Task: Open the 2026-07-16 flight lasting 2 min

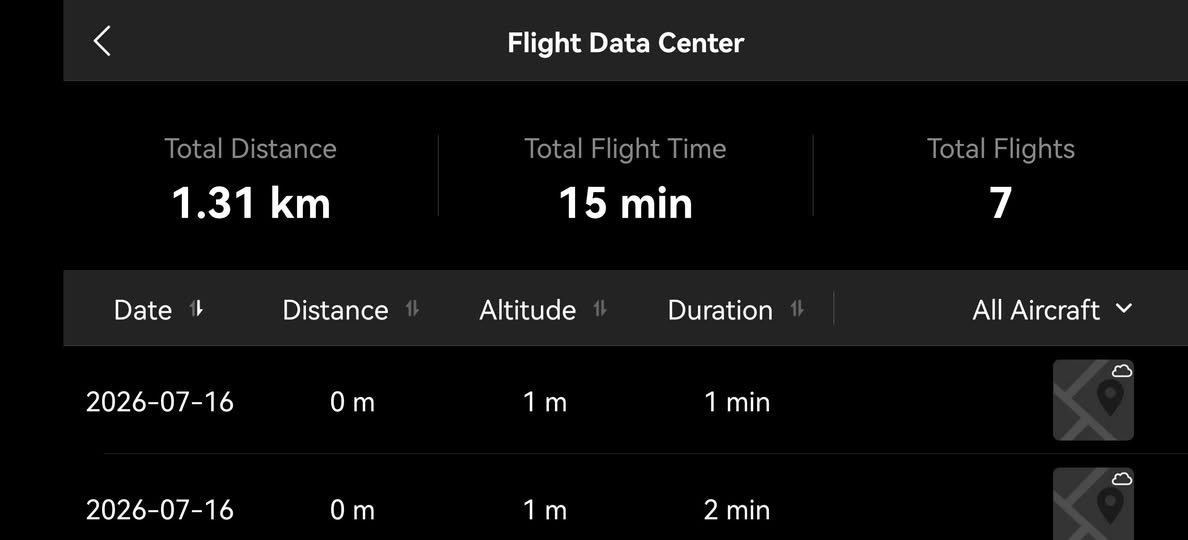Action: point(626,498)
